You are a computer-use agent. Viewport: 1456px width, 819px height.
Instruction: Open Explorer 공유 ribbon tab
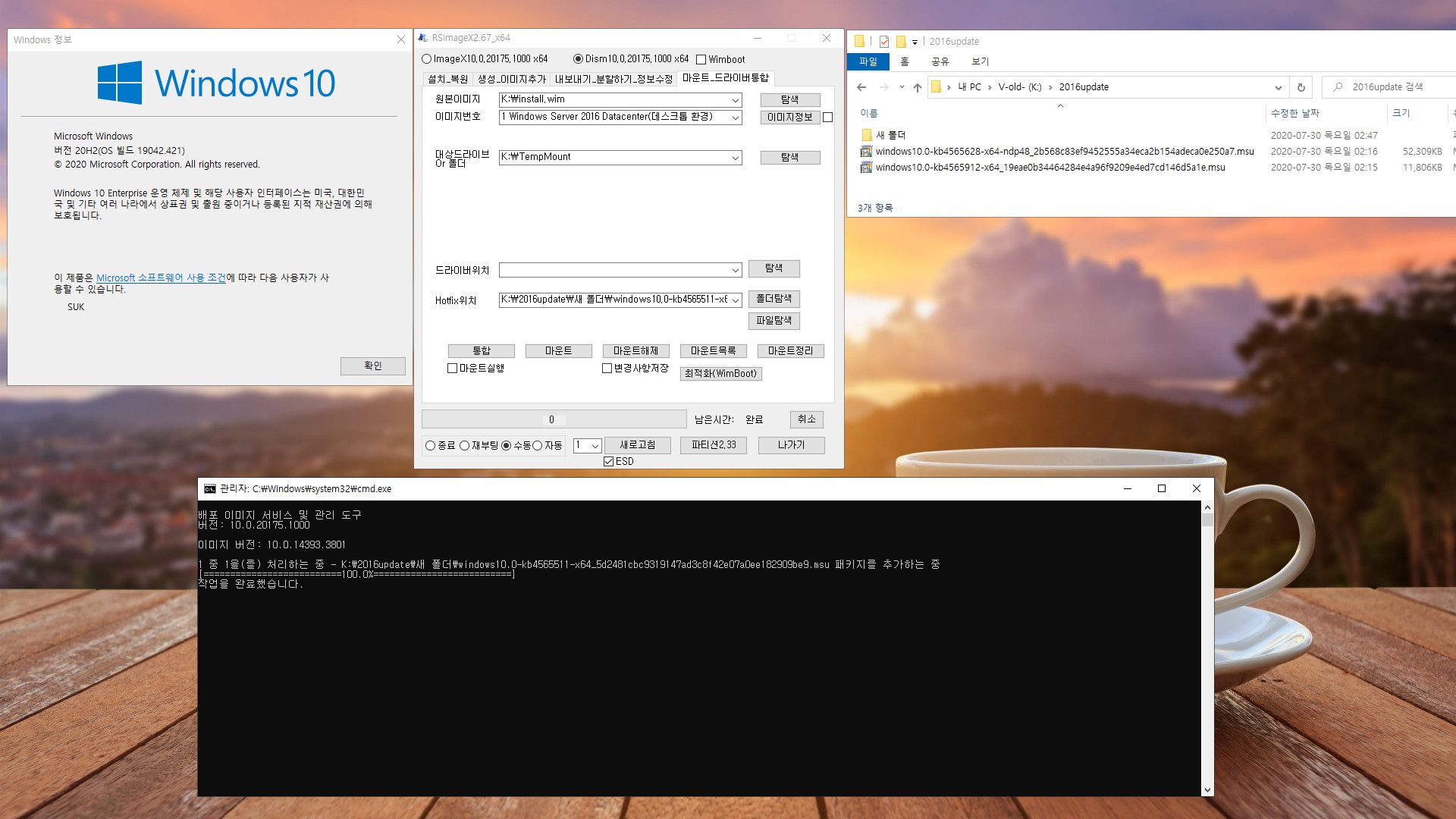coord(940,61)
